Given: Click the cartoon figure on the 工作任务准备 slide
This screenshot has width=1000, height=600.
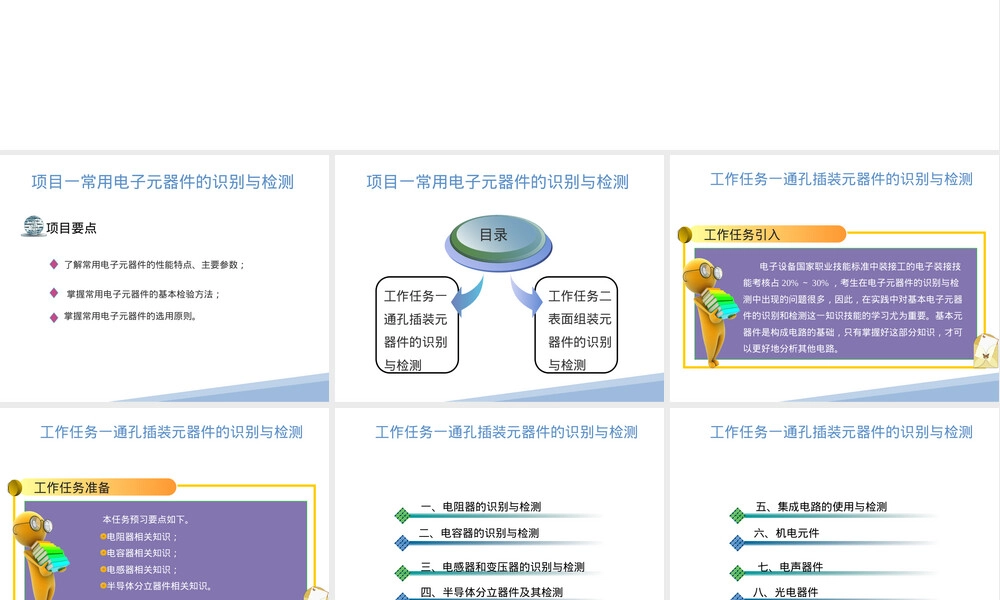Looking at the screenshot, I should [40, 555].
